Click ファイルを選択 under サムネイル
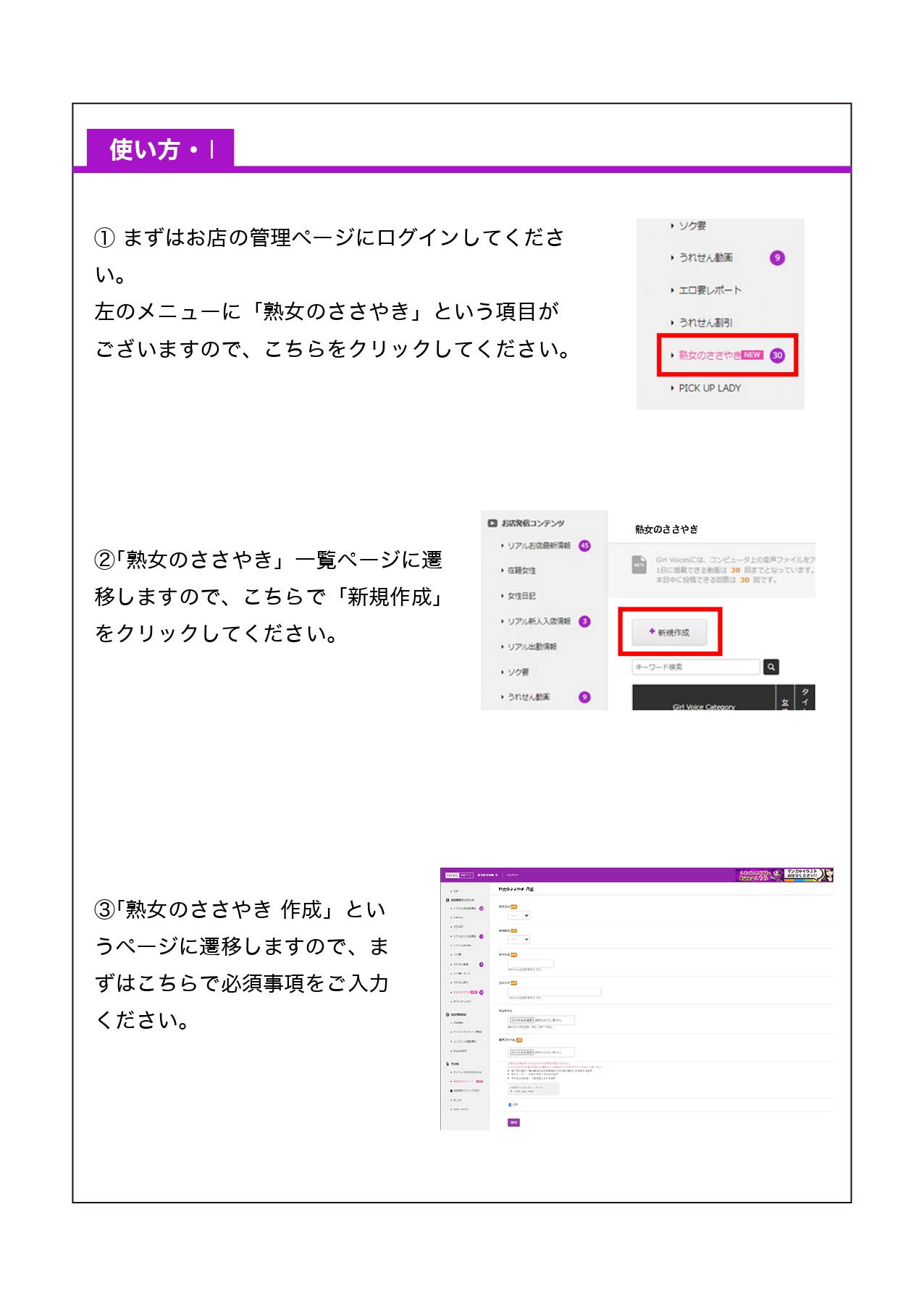This screenshot has width=924, height=1296. point(521,1020)
